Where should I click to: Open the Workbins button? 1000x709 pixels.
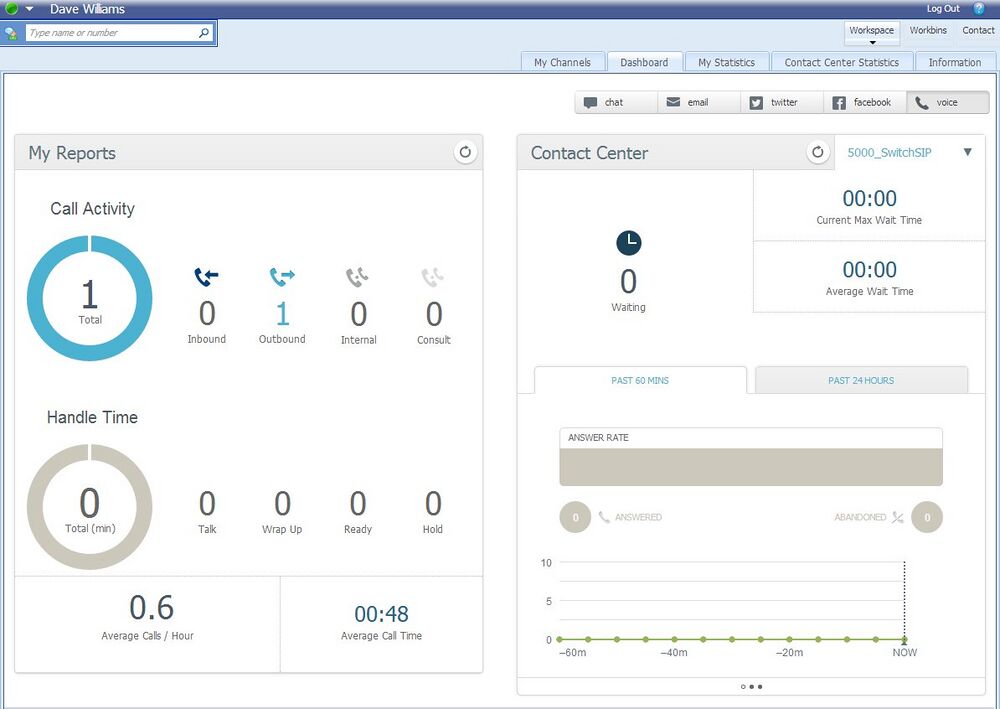[928, 30]
